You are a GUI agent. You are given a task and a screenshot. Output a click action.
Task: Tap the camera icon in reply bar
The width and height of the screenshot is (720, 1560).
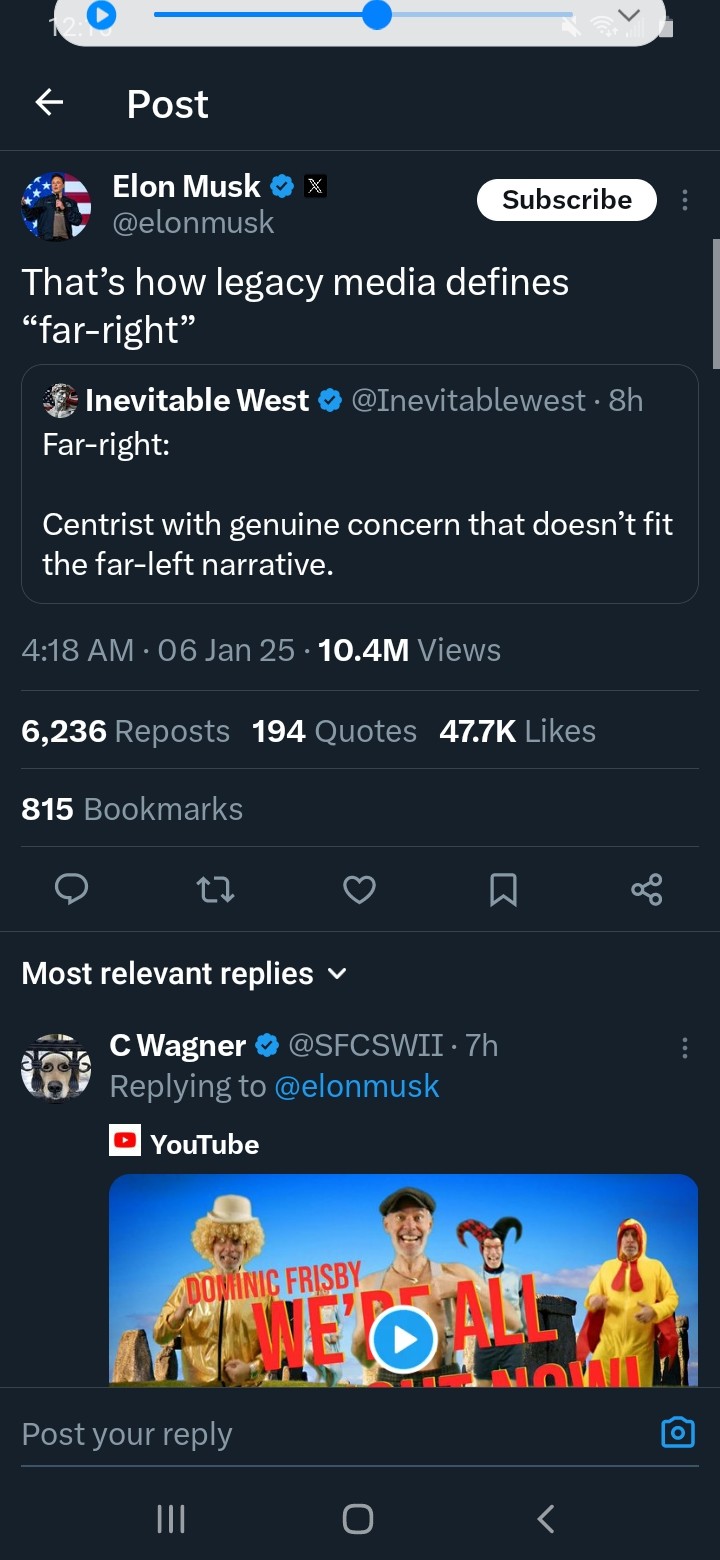click(678, 1433)
